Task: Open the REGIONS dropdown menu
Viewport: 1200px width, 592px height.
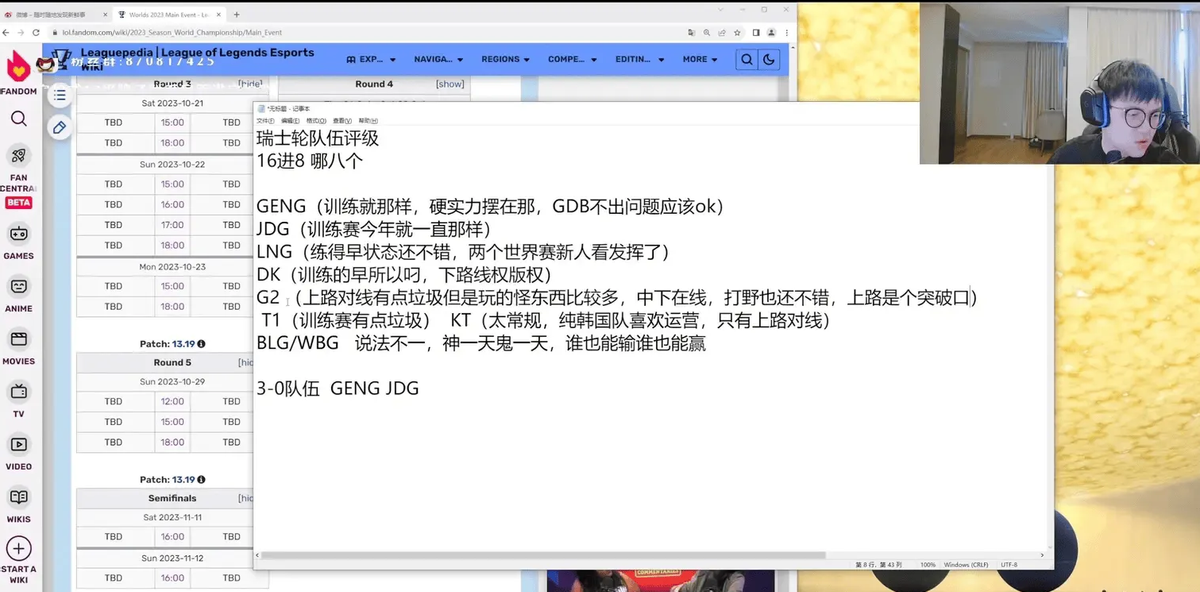Action: pos(505,59)
